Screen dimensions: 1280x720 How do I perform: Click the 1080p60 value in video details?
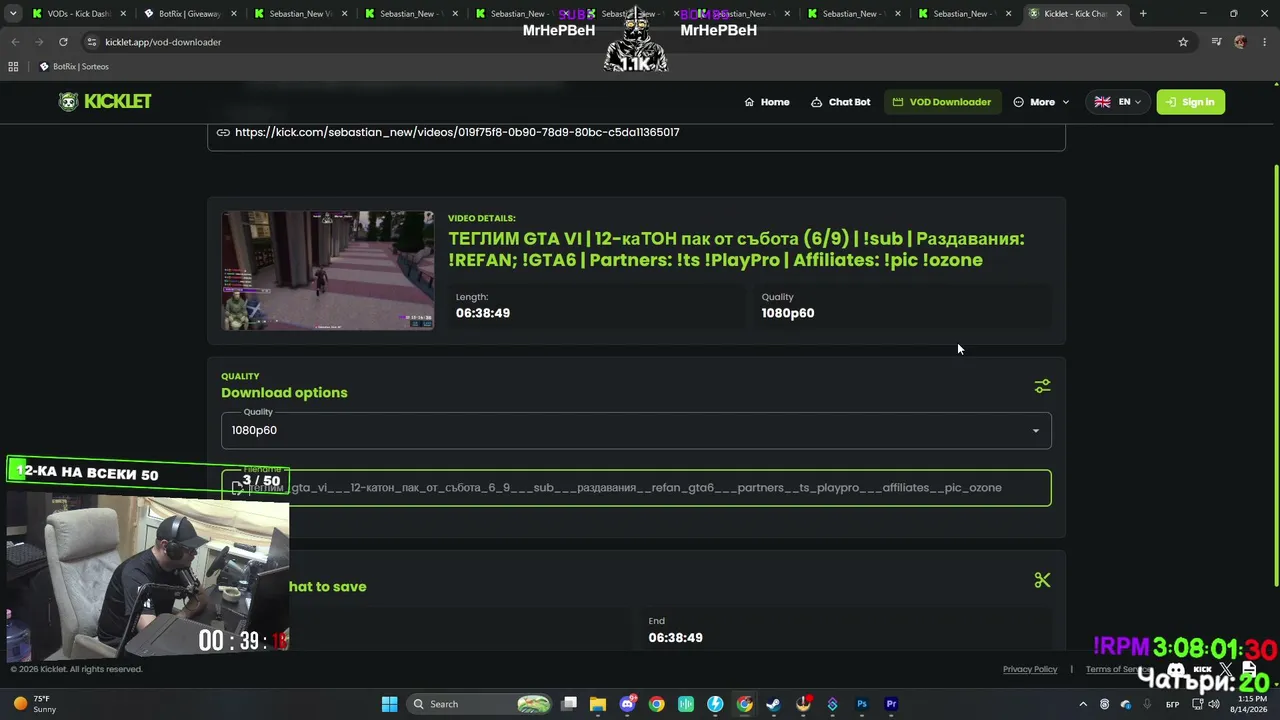click(x=788, y=313)
